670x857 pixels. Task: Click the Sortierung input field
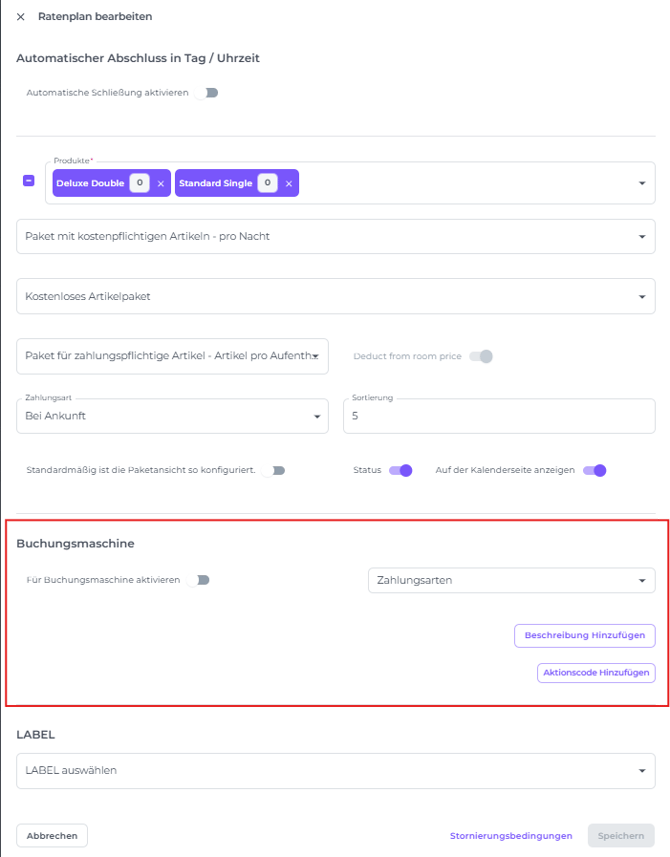499,416
